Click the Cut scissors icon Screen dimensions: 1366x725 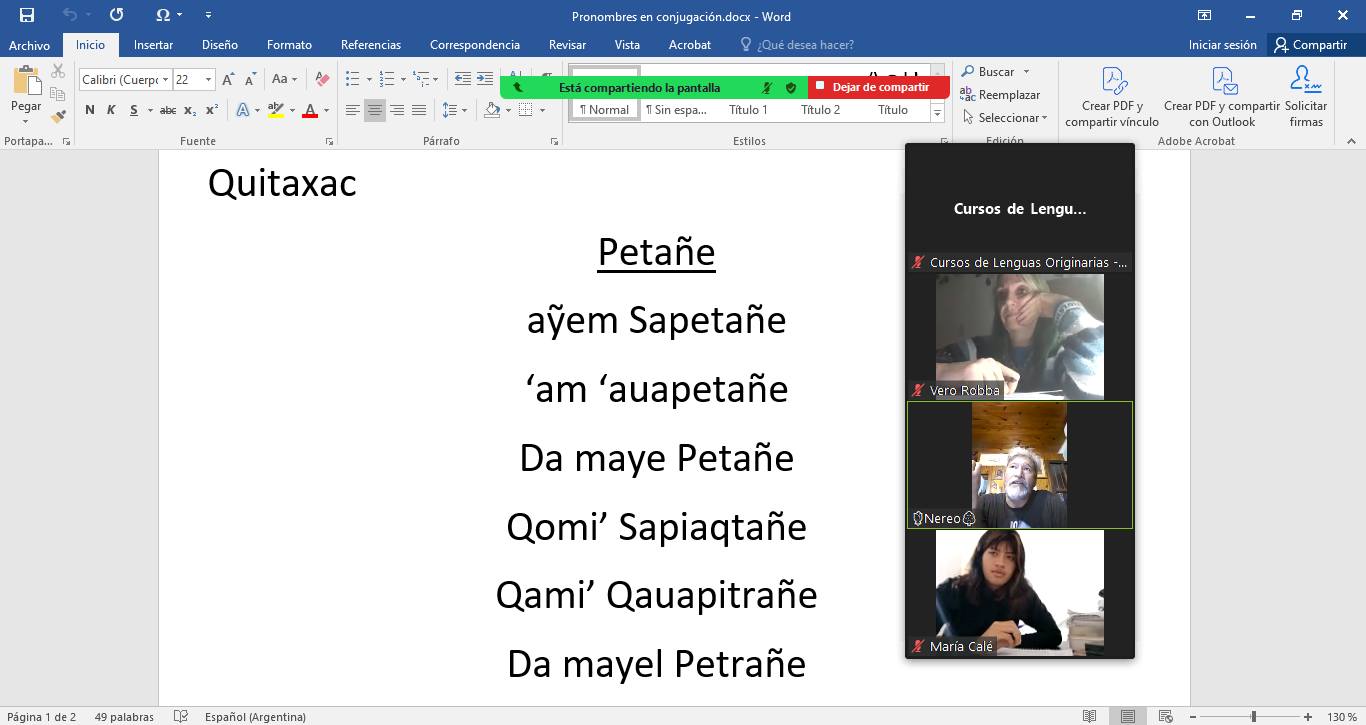(58, 72)
